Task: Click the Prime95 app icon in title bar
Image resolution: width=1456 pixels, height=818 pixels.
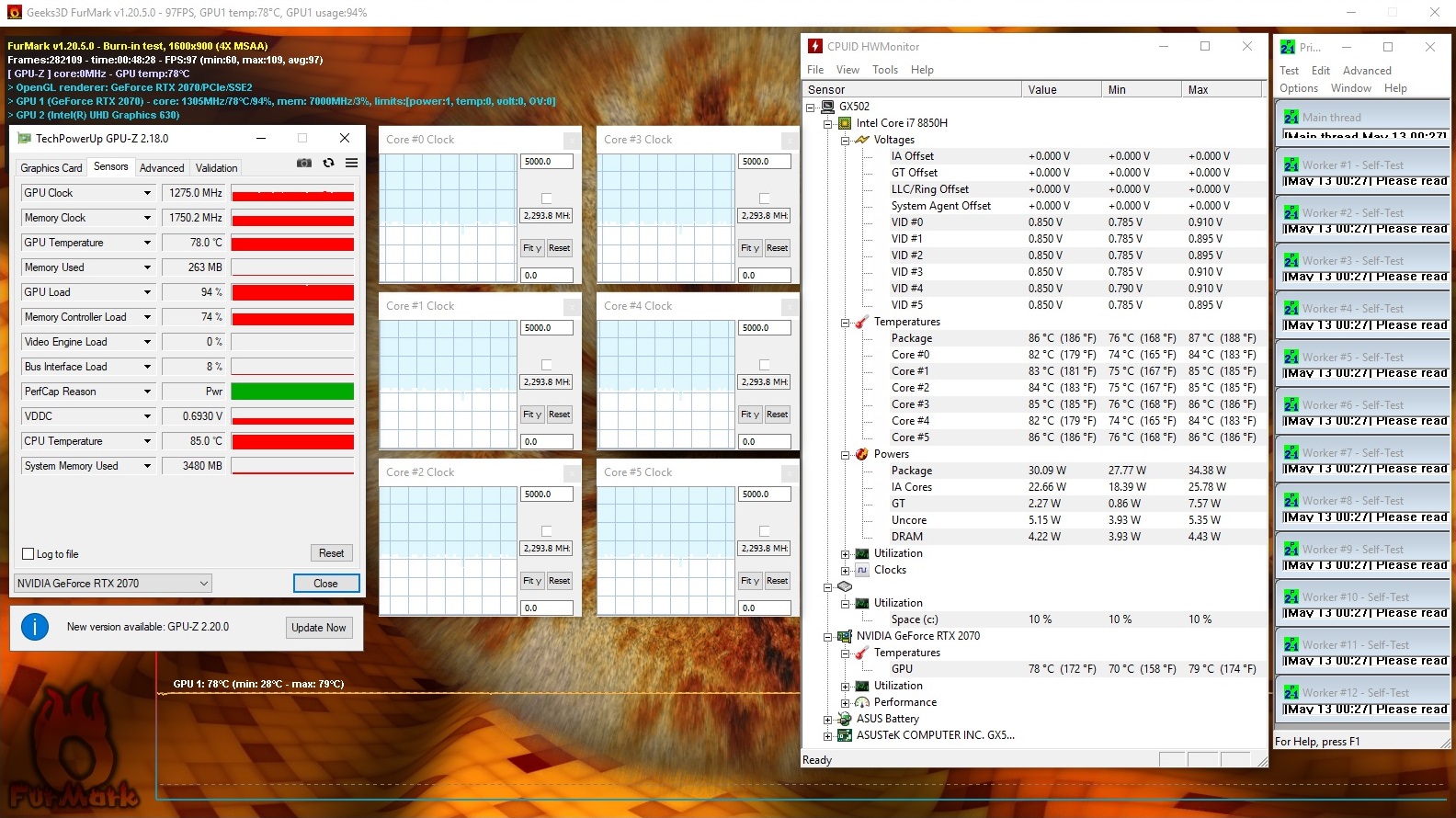Action: (x=1288, y=47)
